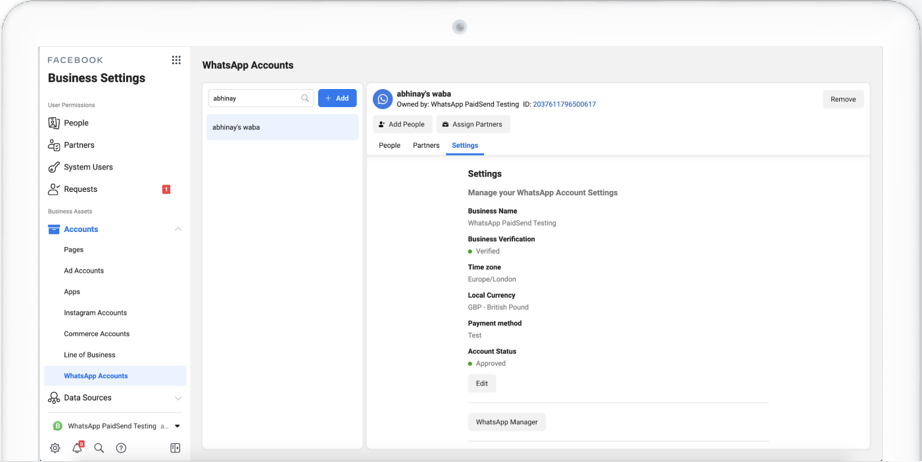Click the search magnifier in account search
The image size is (922, 462).
point(305,98)
